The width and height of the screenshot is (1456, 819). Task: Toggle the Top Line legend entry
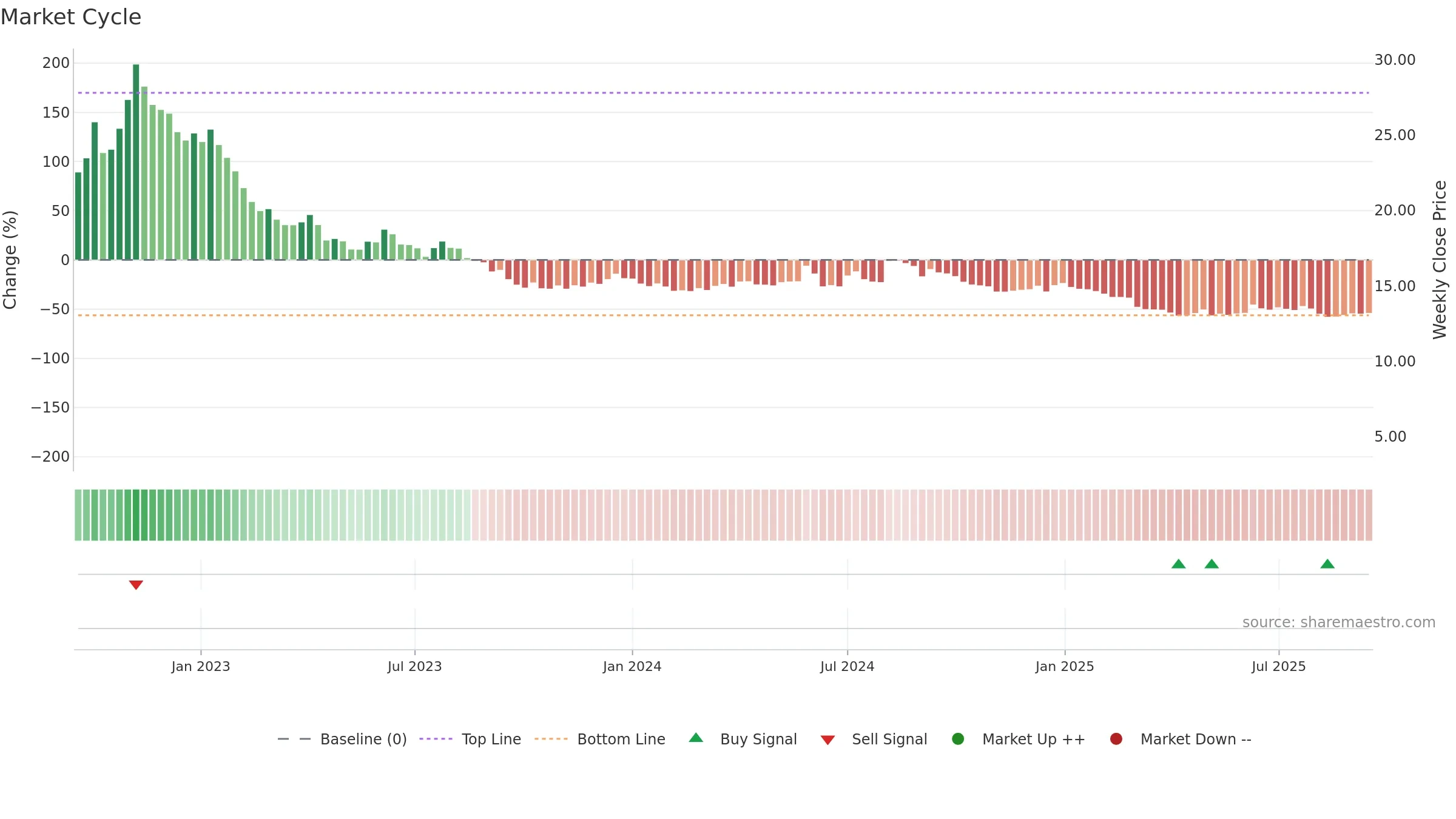click(x=470, y=739)
